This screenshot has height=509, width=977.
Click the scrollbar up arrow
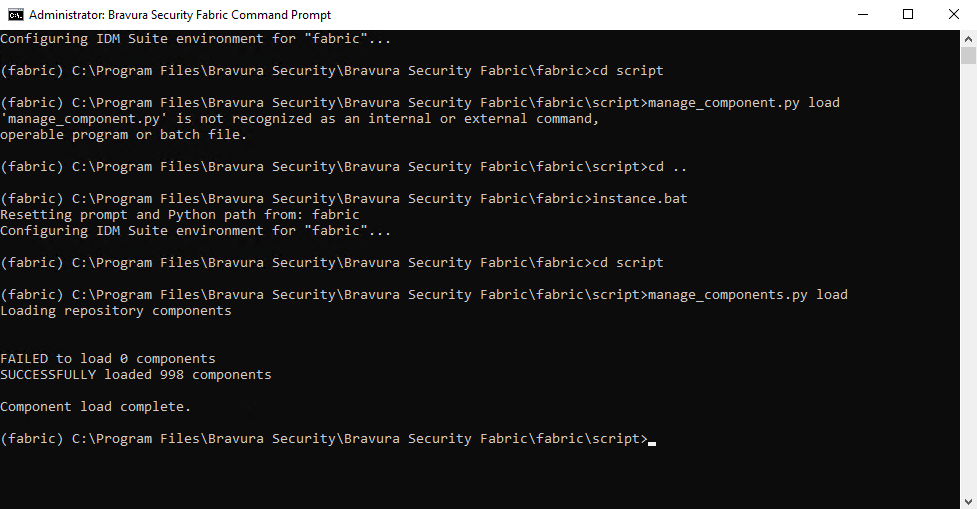click(968, 39)
